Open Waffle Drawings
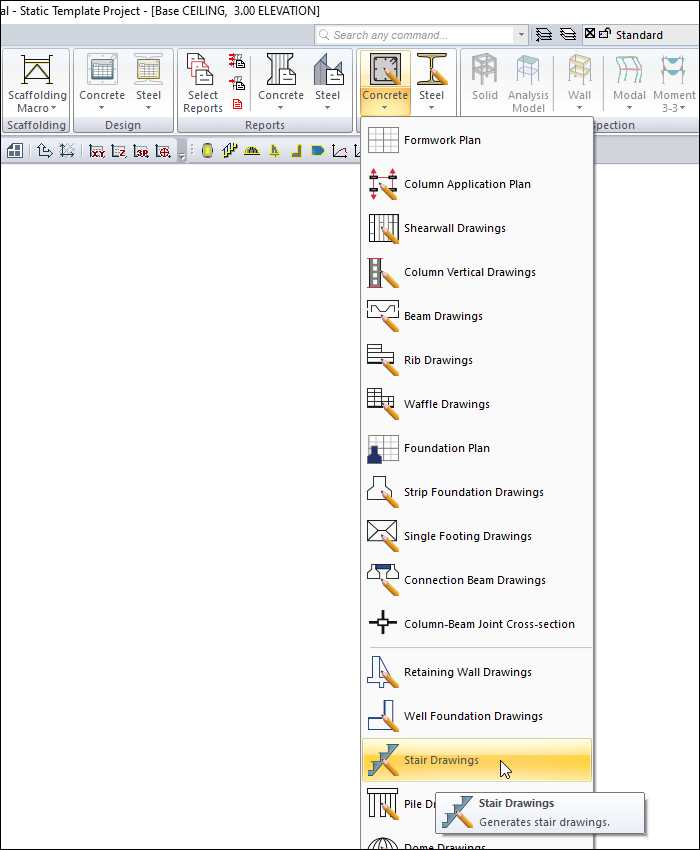Image resolution: width=700 pixels, height=850 pixels. 477,404
